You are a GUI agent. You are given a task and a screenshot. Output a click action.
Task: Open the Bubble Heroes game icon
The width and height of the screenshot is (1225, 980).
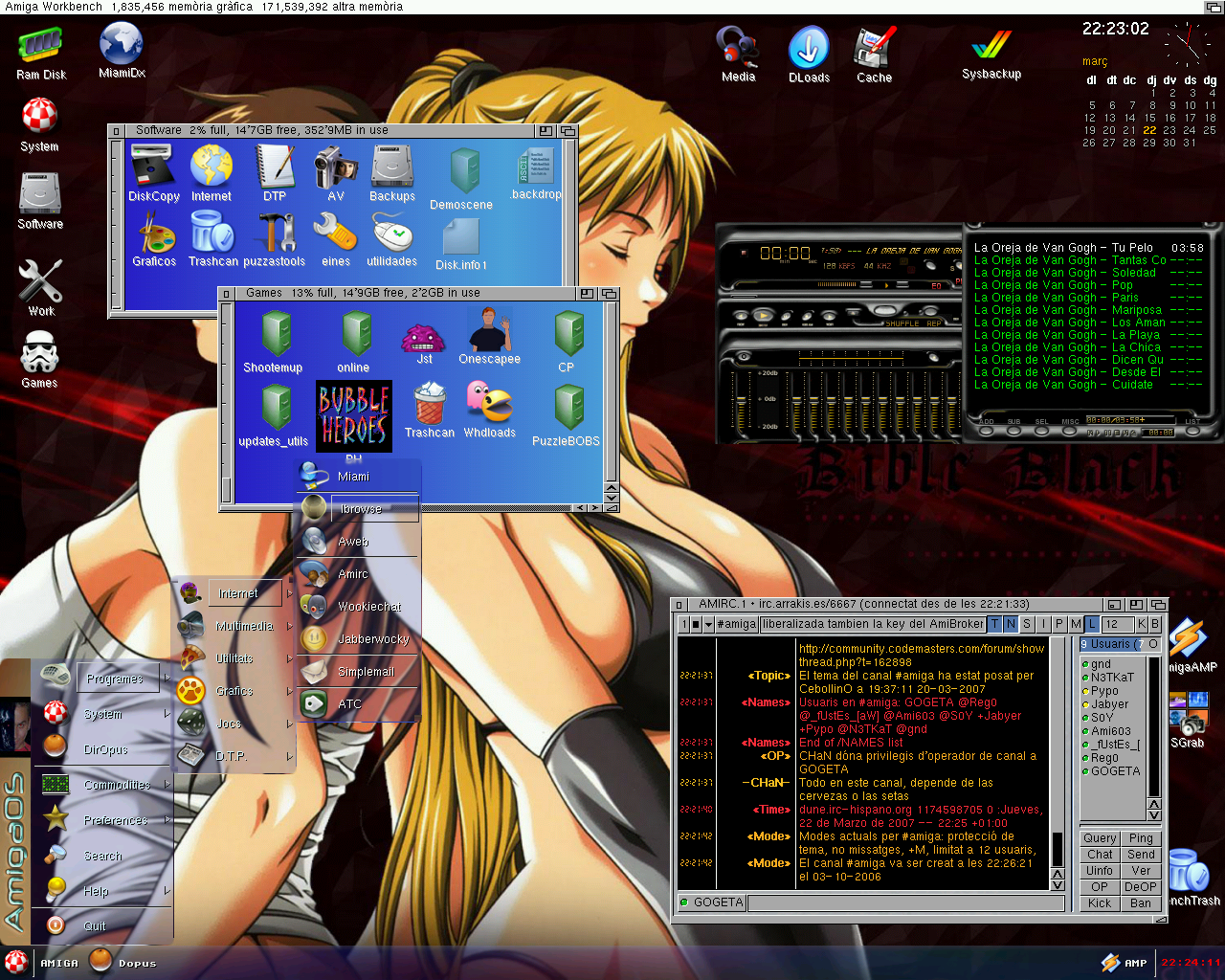pyautogui.click(x=353, y=416)
